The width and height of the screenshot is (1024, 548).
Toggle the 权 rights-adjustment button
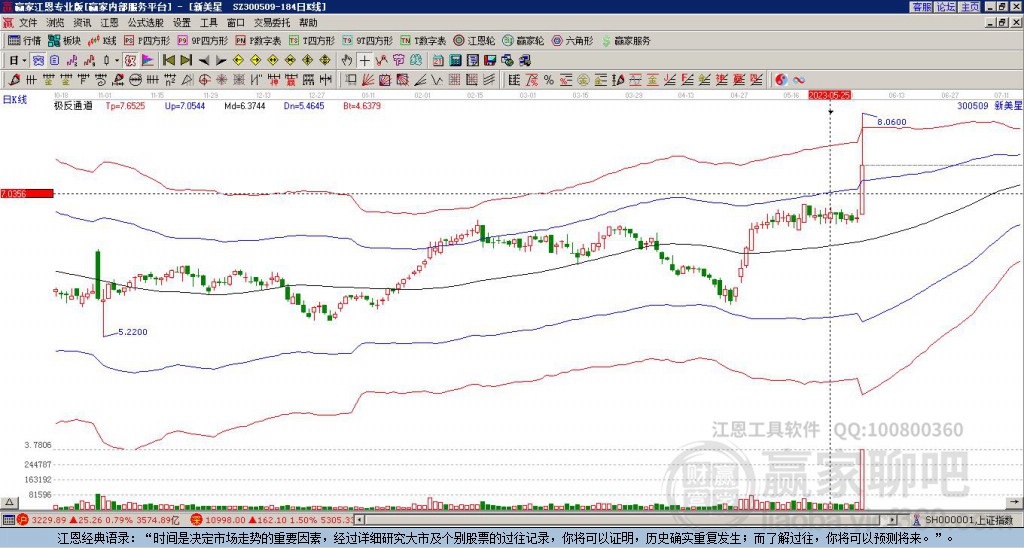coord(131,60)
